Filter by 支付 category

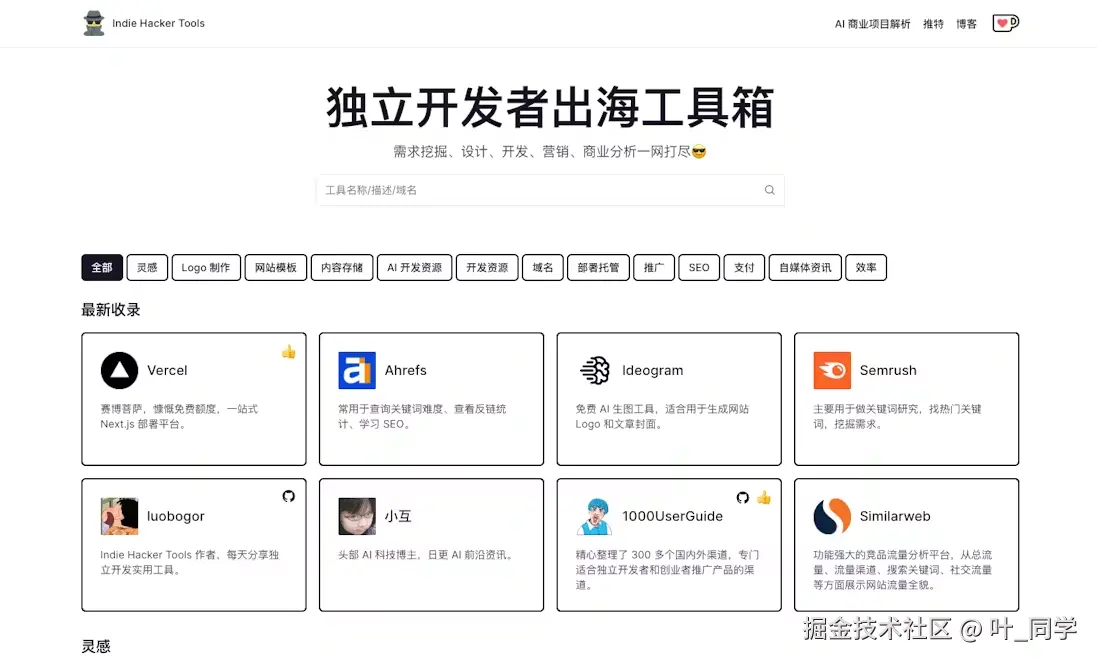tap(744, 267)
